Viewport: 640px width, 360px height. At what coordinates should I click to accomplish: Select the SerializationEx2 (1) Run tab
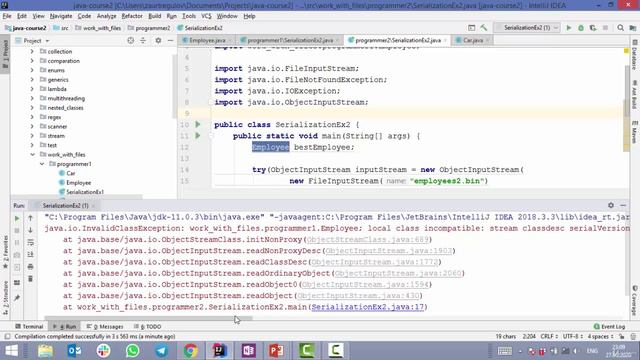pos(65,205)
